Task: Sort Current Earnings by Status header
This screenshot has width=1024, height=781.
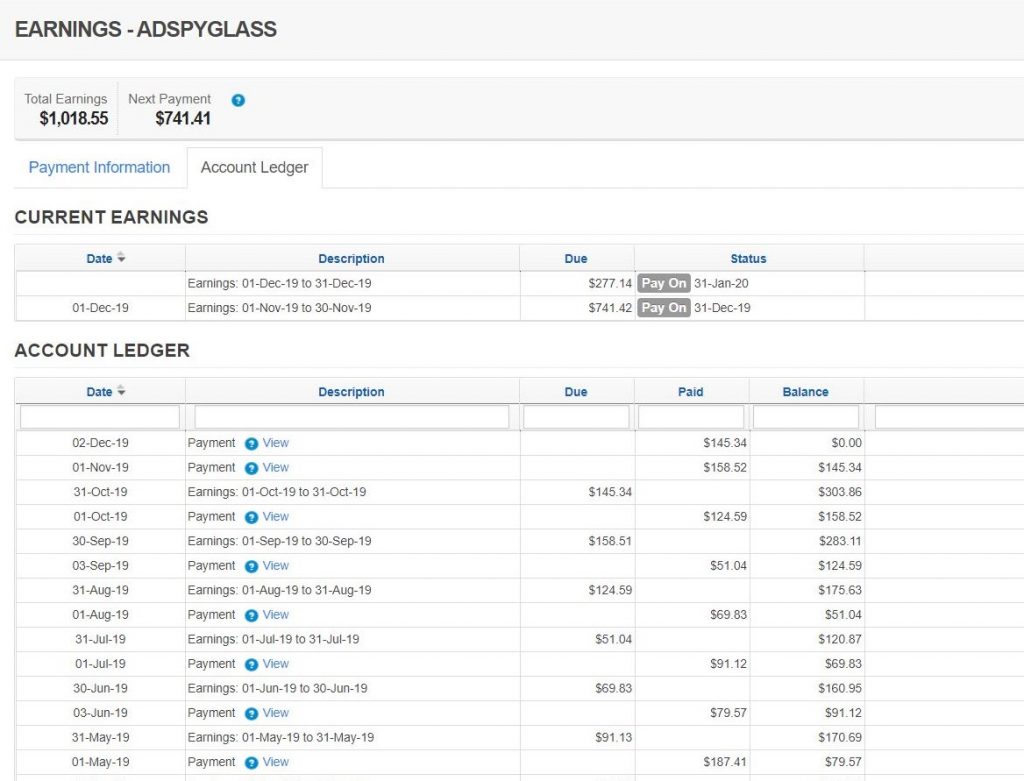Action: pos(748,258)
